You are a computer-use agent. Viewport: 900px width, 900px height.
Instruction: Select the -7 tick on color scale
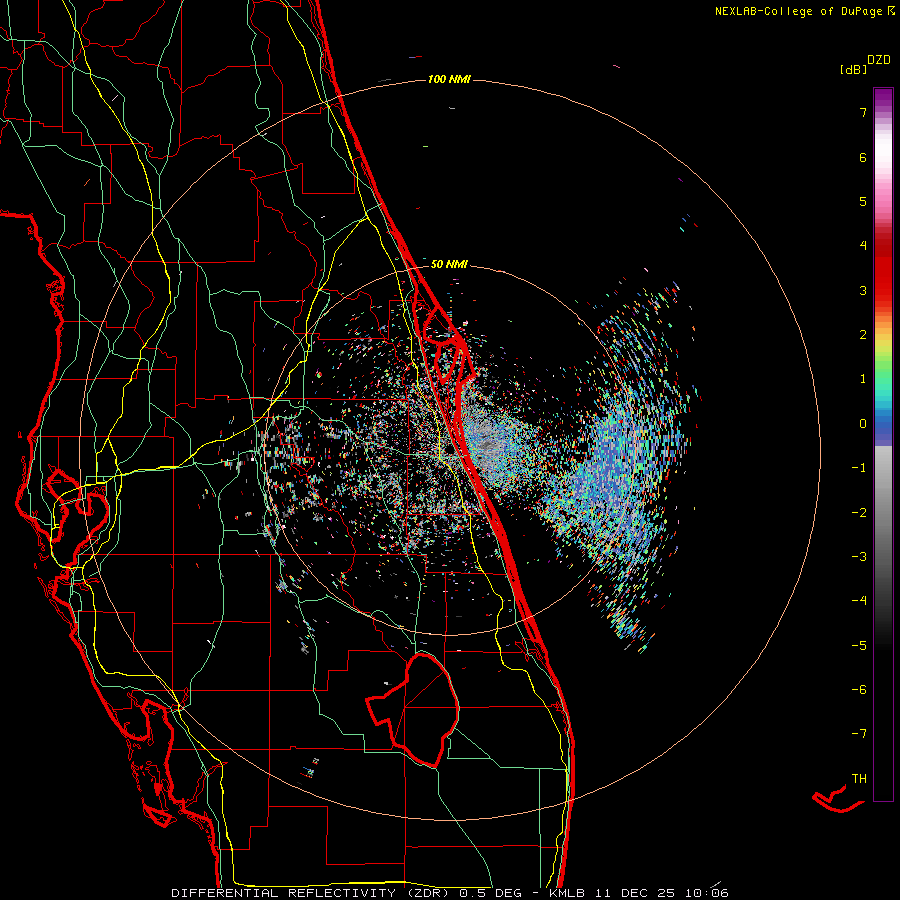(x=859, y=734)
